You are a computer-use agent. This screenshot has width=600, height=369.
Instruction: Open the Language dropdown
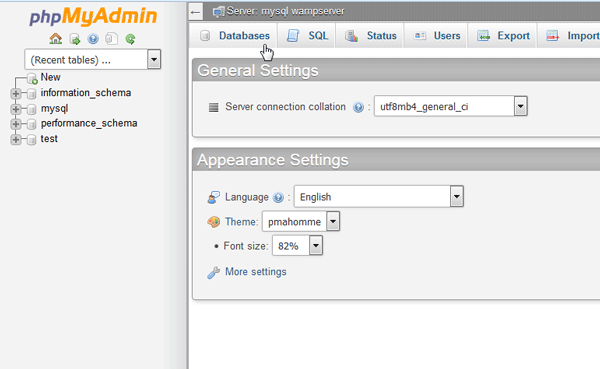click(378, 196)
